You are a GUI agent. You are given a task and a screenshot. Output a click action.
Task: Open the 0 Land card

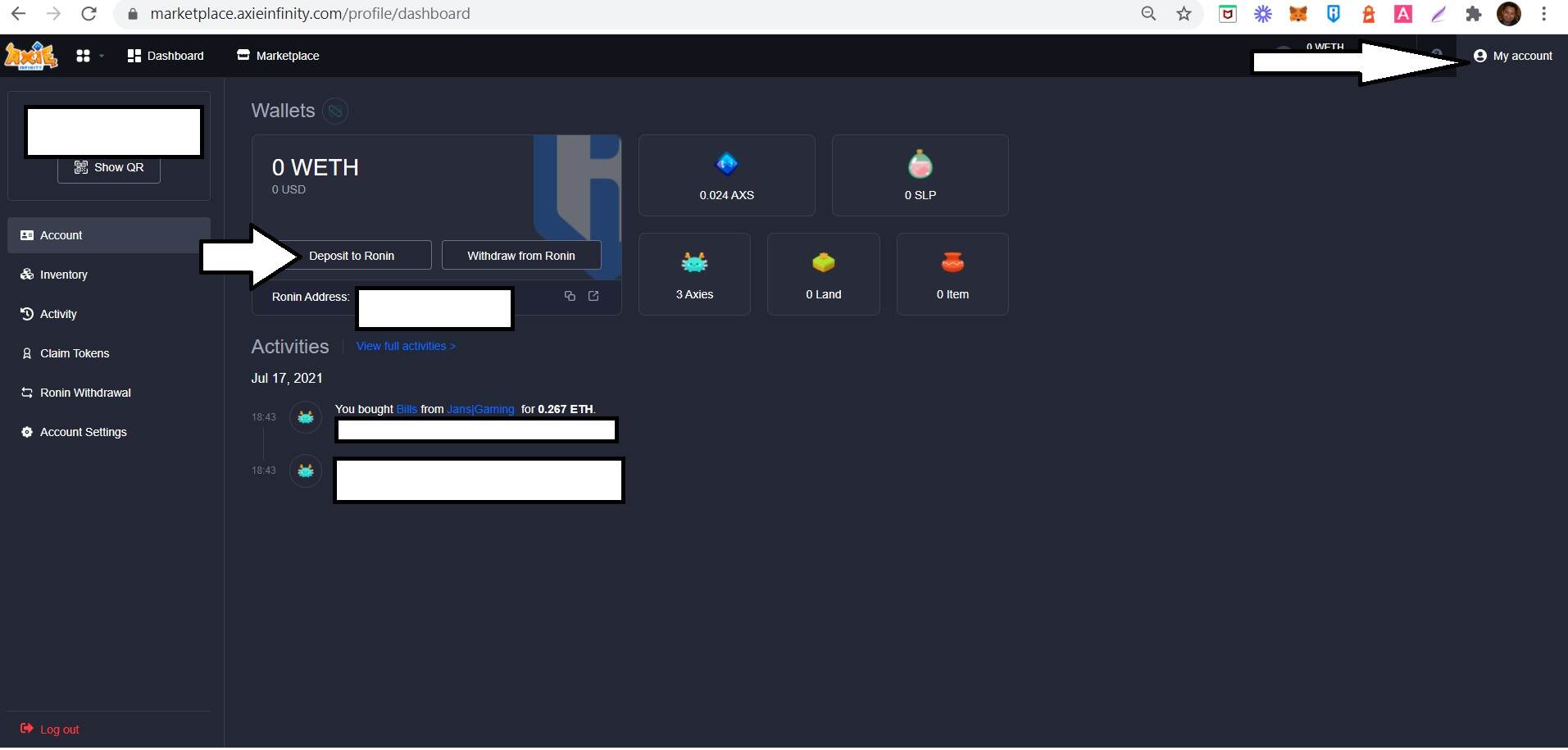[x=824, y=274]
